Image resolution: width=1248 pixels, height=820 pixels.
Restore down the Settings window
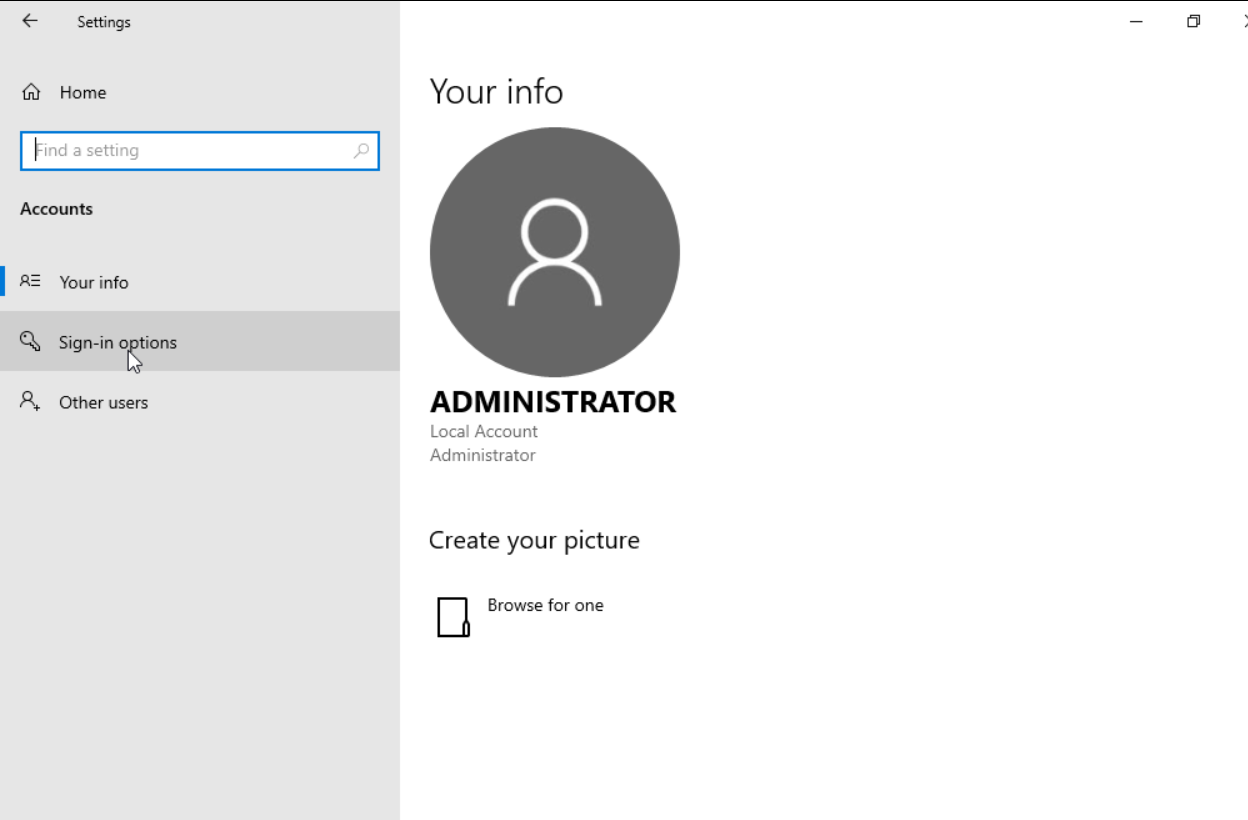[1193, 21]
